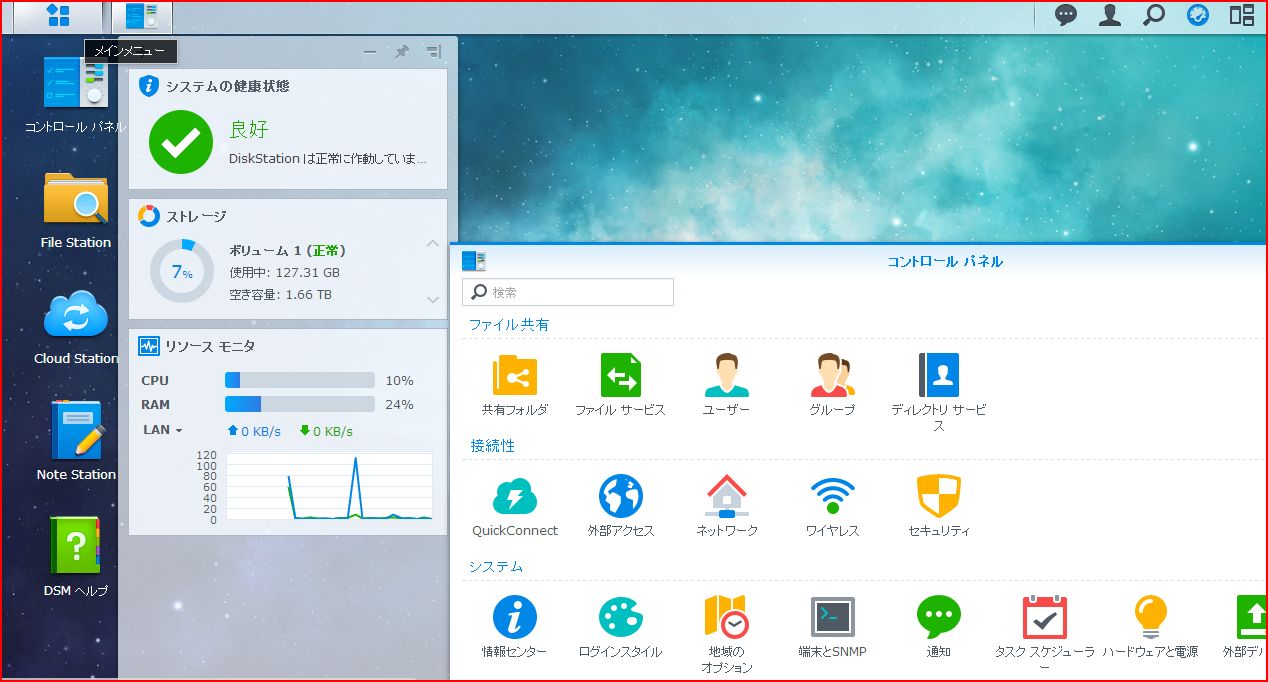Open ログインスタイル settings
The image size is (1268, 682).
pyautogui.click(x=620, y=627)
